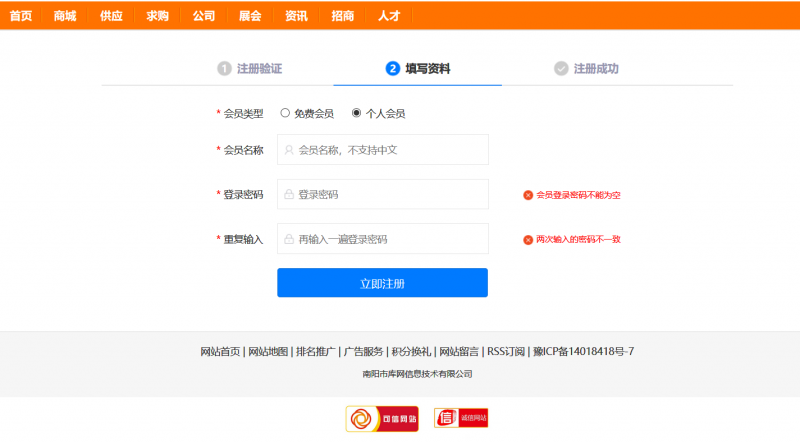Click into the 再输入一遍登录密码 input field
This screenshot has width=800, height=442.
click(x=390, y=239)
